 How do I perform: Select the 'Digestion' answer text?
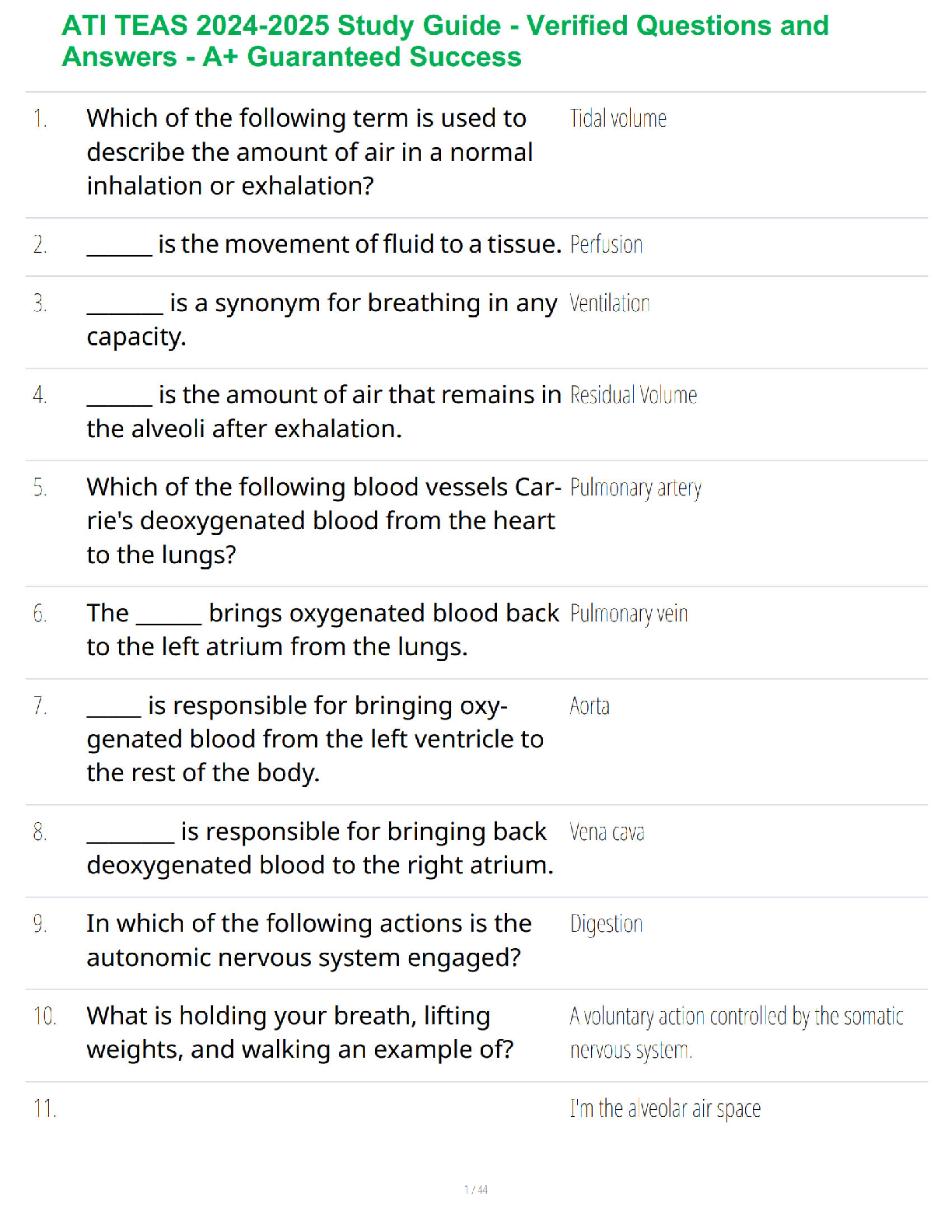point(607,924)
